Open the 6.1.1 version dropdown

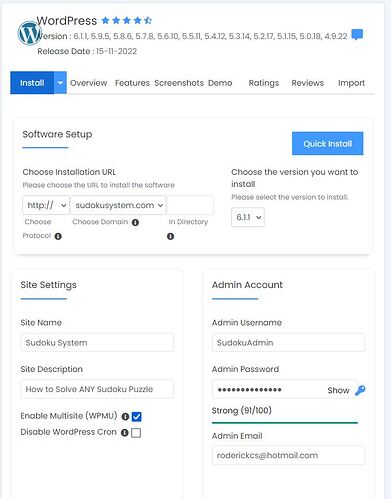(248, 217)
